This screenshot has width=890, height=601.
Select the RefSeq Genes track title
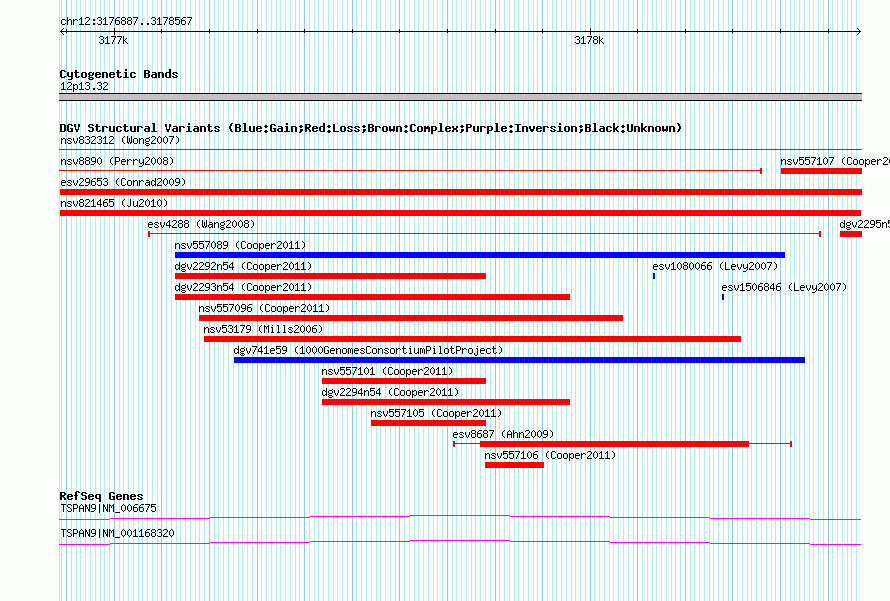pyautogui.click(x=101, y=496)
